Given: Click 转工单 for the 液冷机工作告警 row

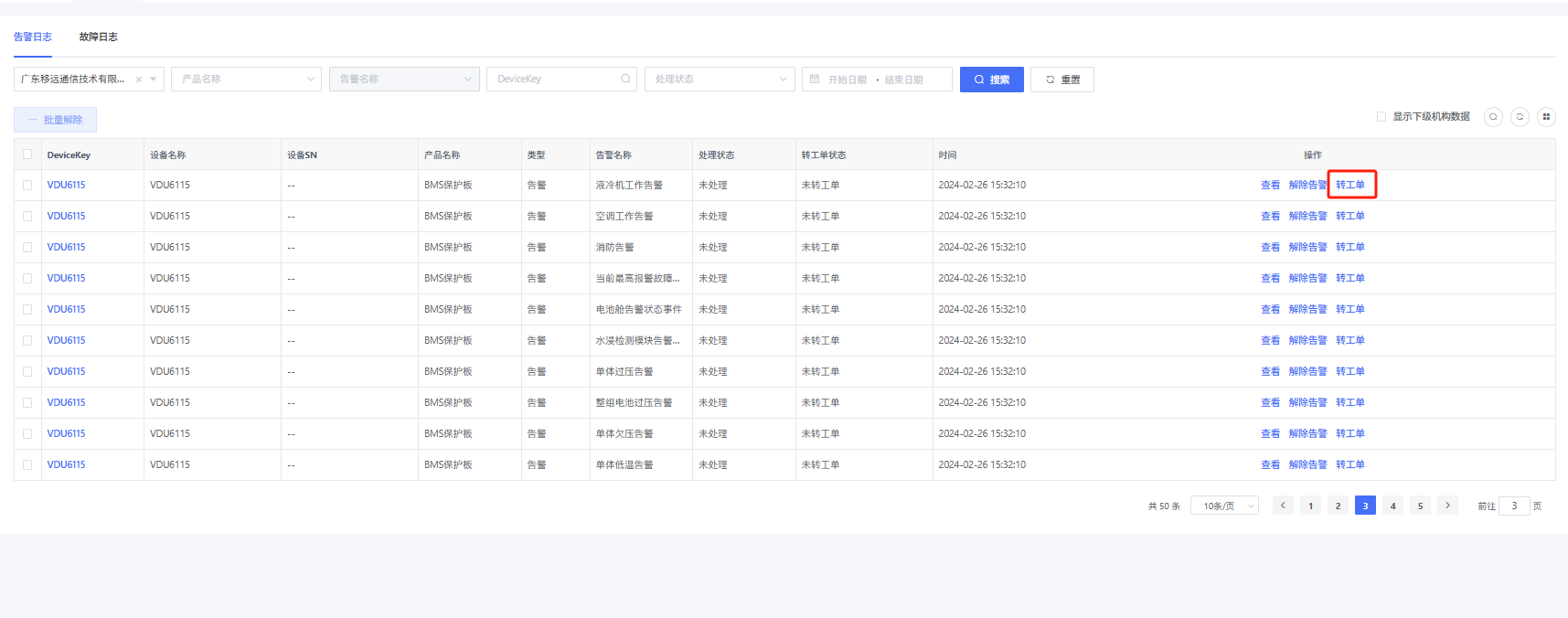Looking at the screenshot, I should coord(1349,185).
